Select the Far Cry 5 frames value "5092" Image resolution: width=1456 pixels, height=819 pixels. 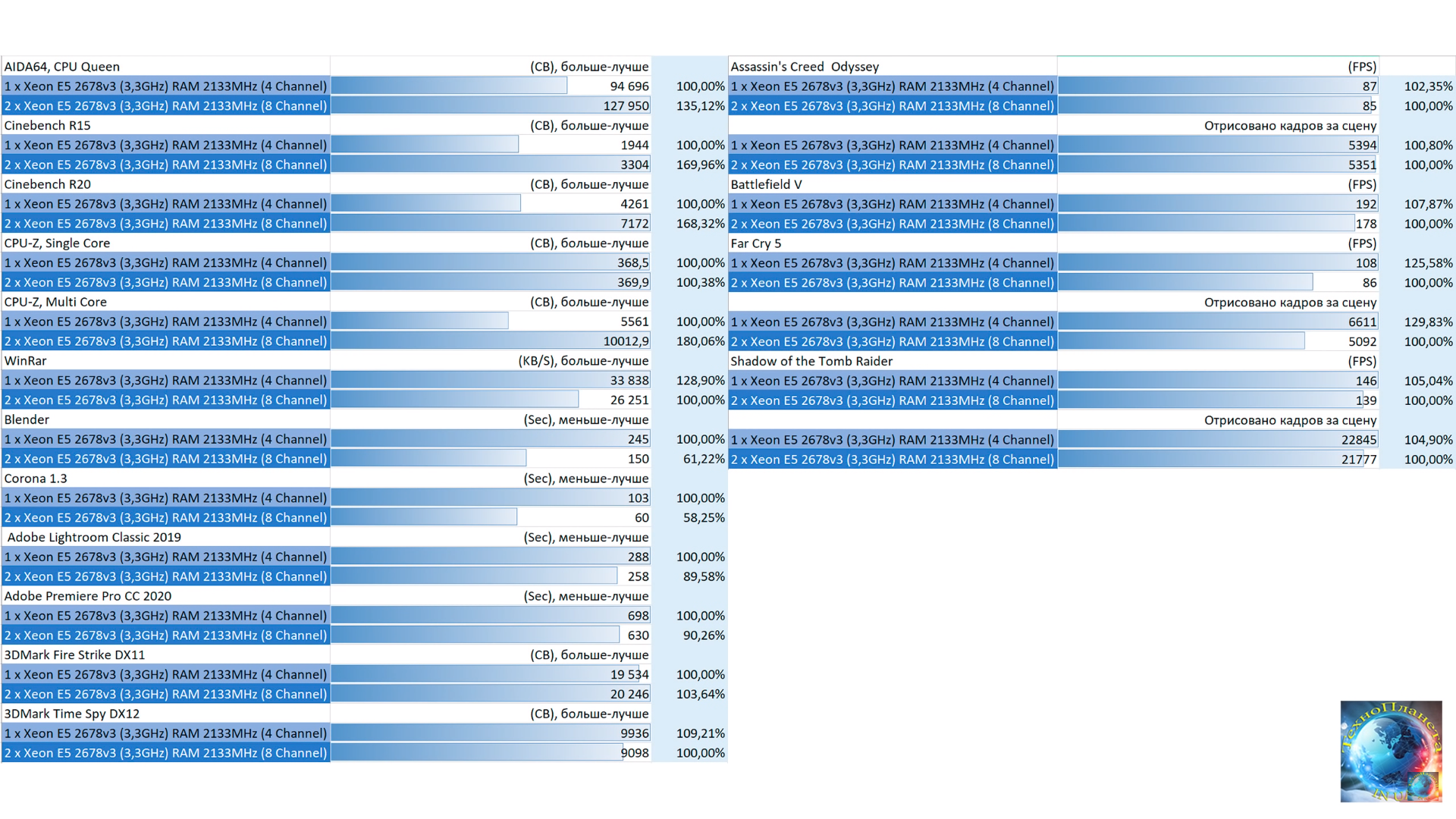(1363, 342)
